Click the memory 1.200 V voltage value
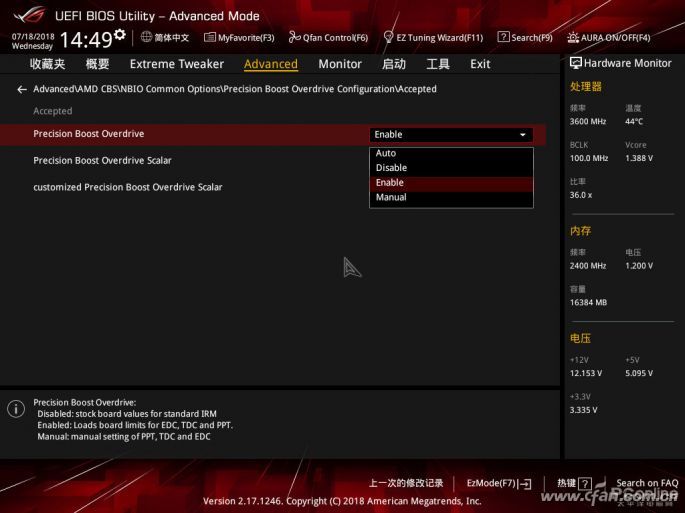Image resolution: width=685 pixels, height=513 pixels. pyautogui.click(x=639, y=266)
